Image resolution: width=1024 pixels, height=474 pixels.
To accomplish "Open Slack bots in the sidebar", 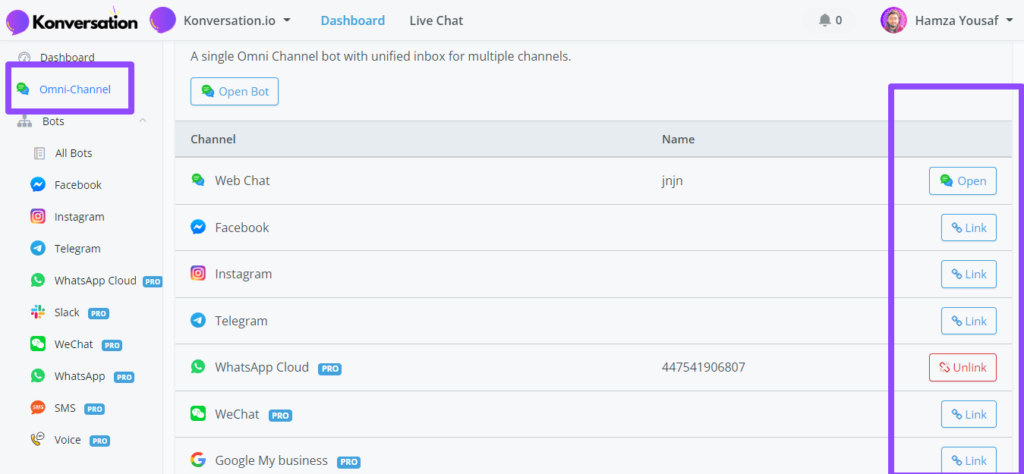I will click(67, 313).
